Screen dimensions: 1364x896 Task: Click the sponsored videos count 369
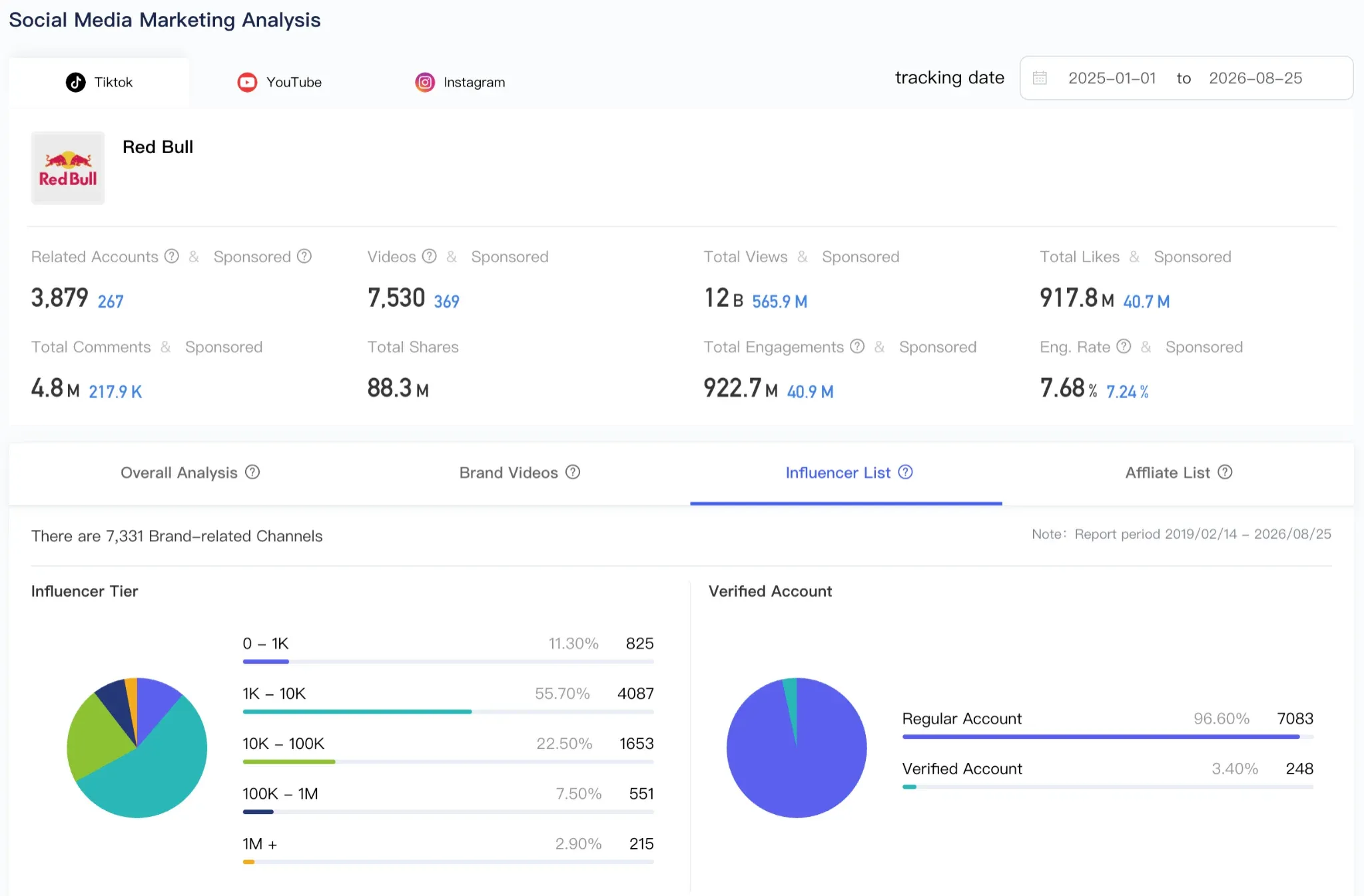[447, 302]
